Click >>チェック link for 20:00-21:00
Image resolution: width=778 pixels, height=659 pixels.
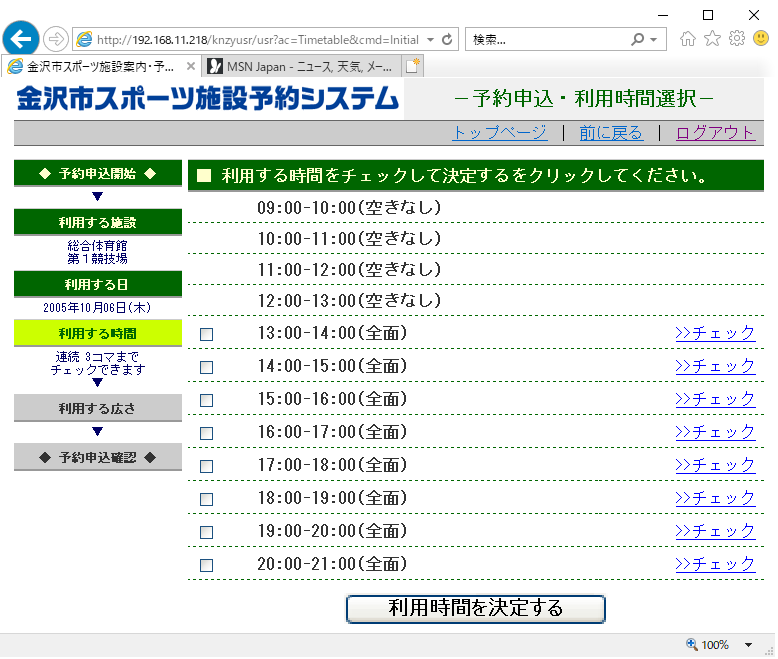point(715,564)
